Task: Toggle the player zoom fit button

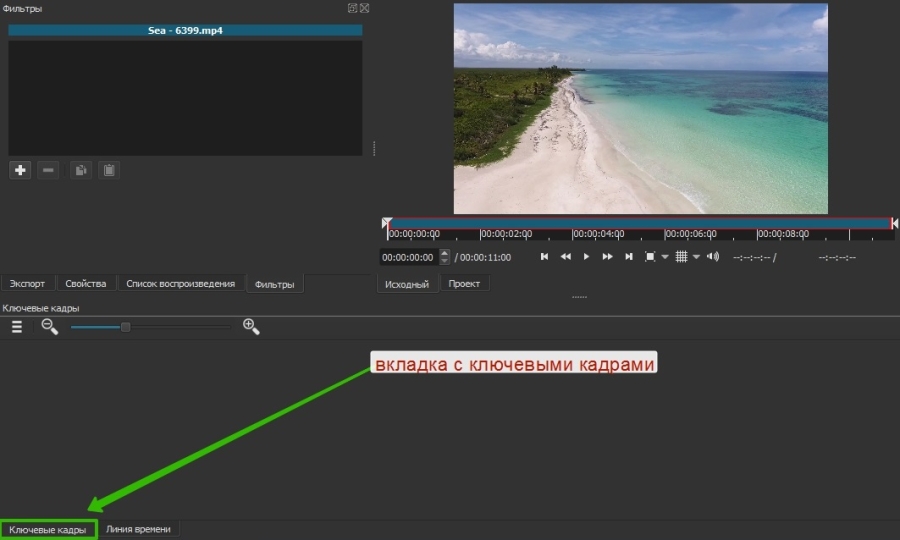Action: coord(650,257)
